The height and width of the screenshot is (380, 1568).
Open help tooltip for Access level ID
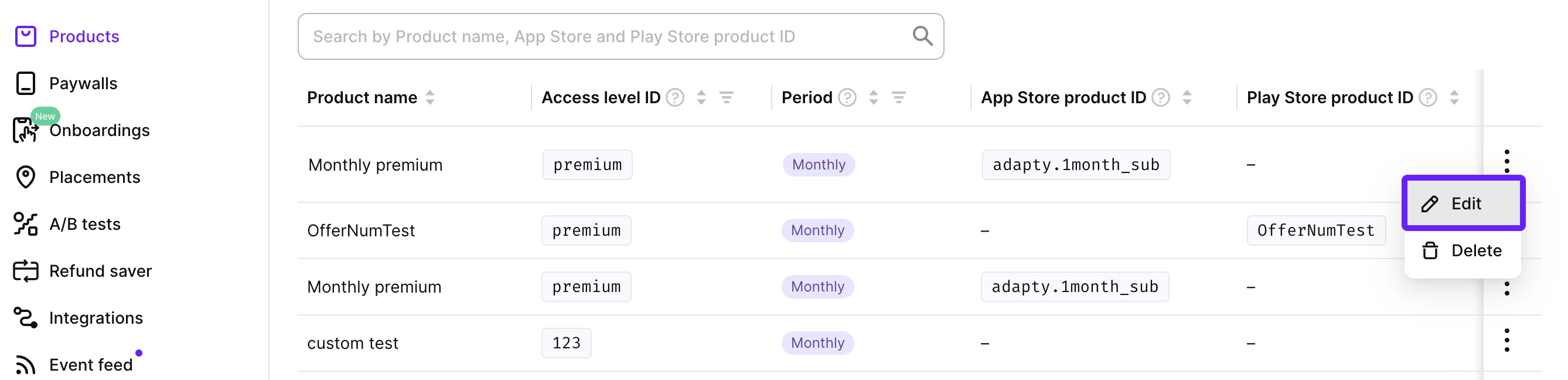tap(674, 97)
